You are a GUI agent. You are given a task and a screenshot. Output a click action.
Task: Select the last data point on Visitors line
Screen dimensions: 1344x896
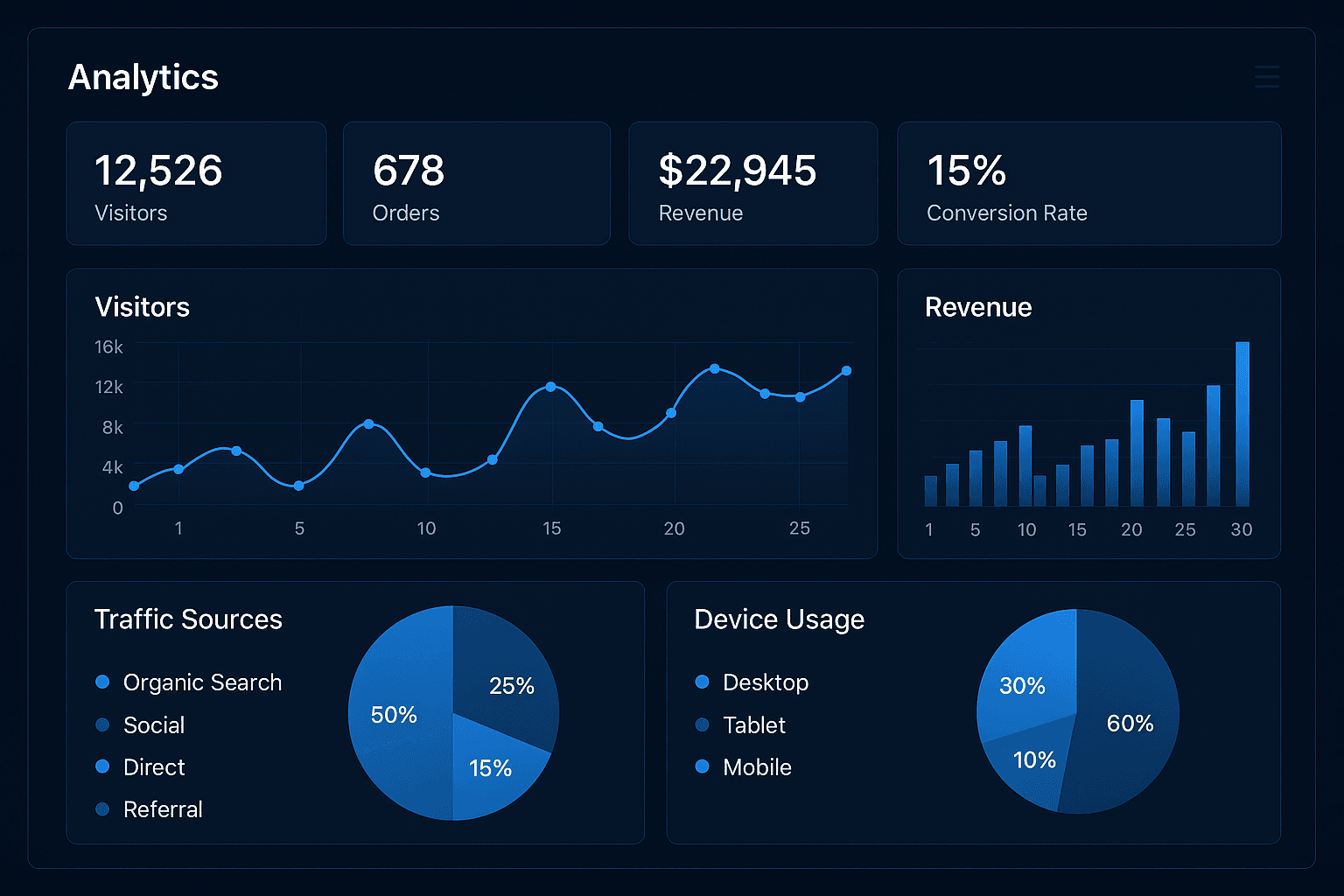click(x=846, y=371)
